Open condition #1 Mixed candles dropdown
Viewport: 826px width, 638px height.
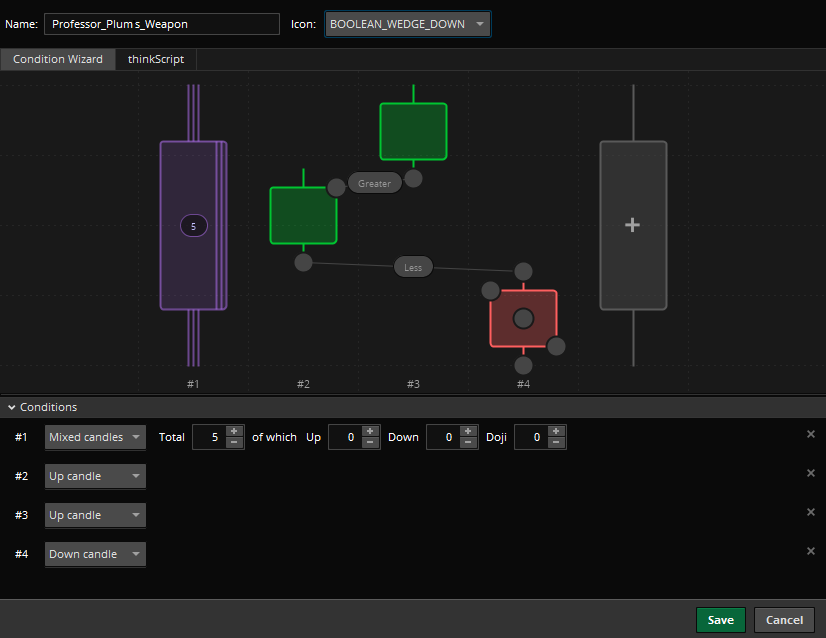(x=95, y=437)
